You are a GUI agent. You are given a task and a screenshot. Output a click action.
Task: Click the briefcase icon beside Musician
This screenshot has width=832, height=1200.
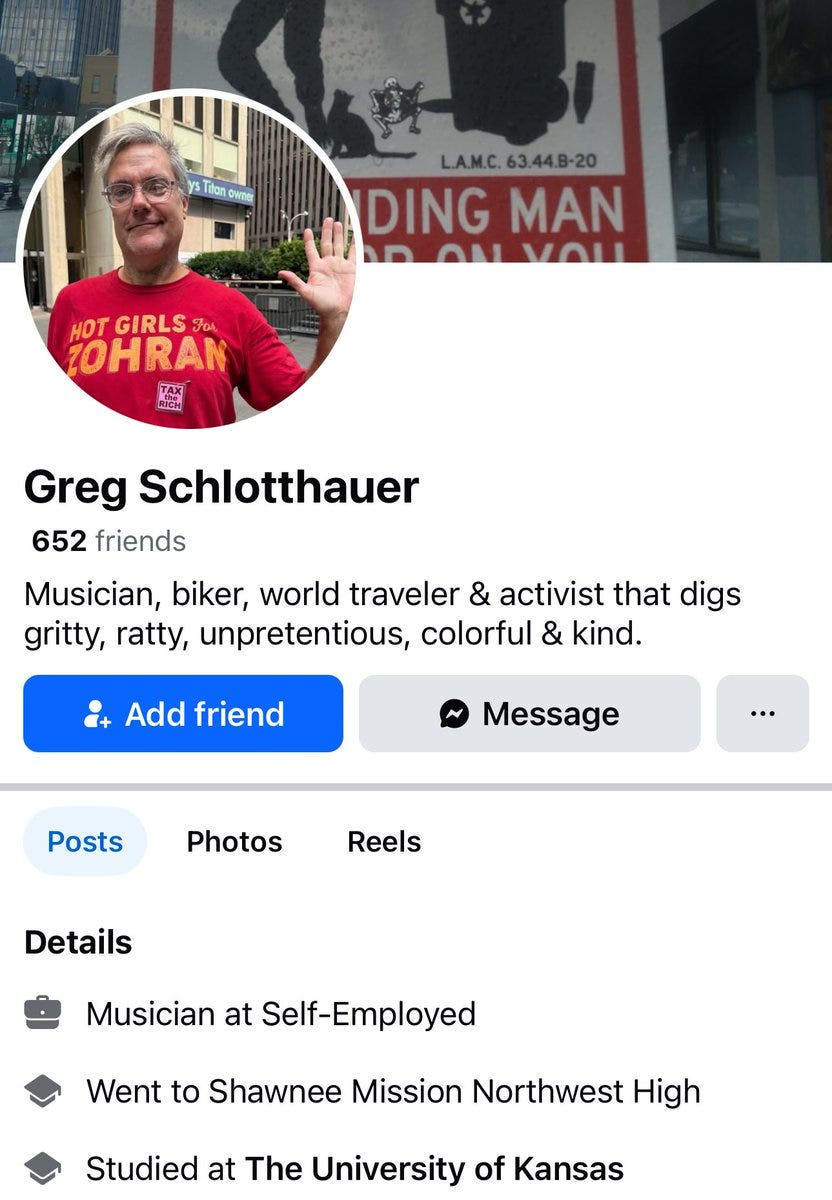(42, 1014)
